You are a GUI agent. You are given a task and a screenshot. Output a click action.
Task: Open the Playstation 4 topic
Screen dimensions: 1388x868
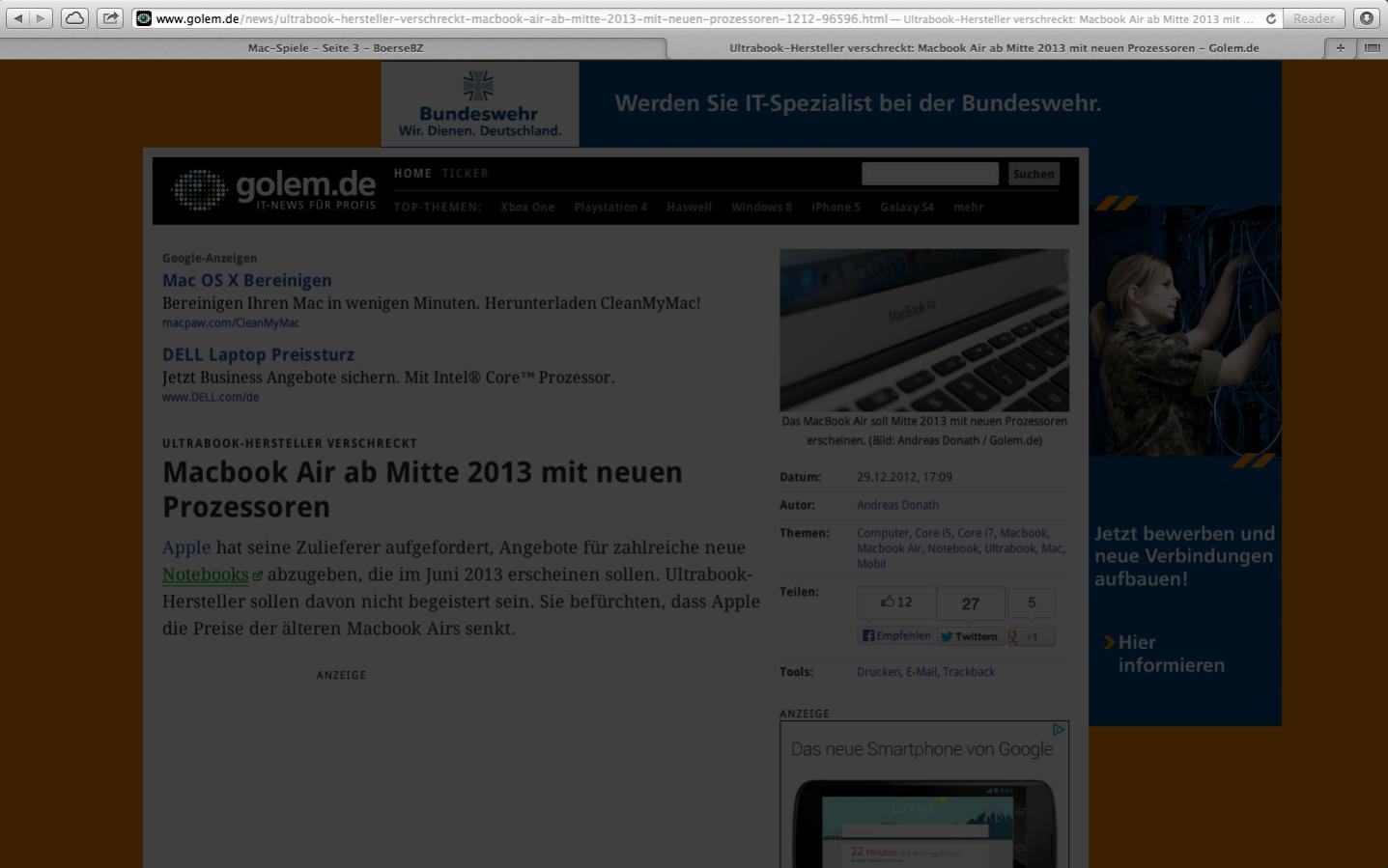click(610, 208)
